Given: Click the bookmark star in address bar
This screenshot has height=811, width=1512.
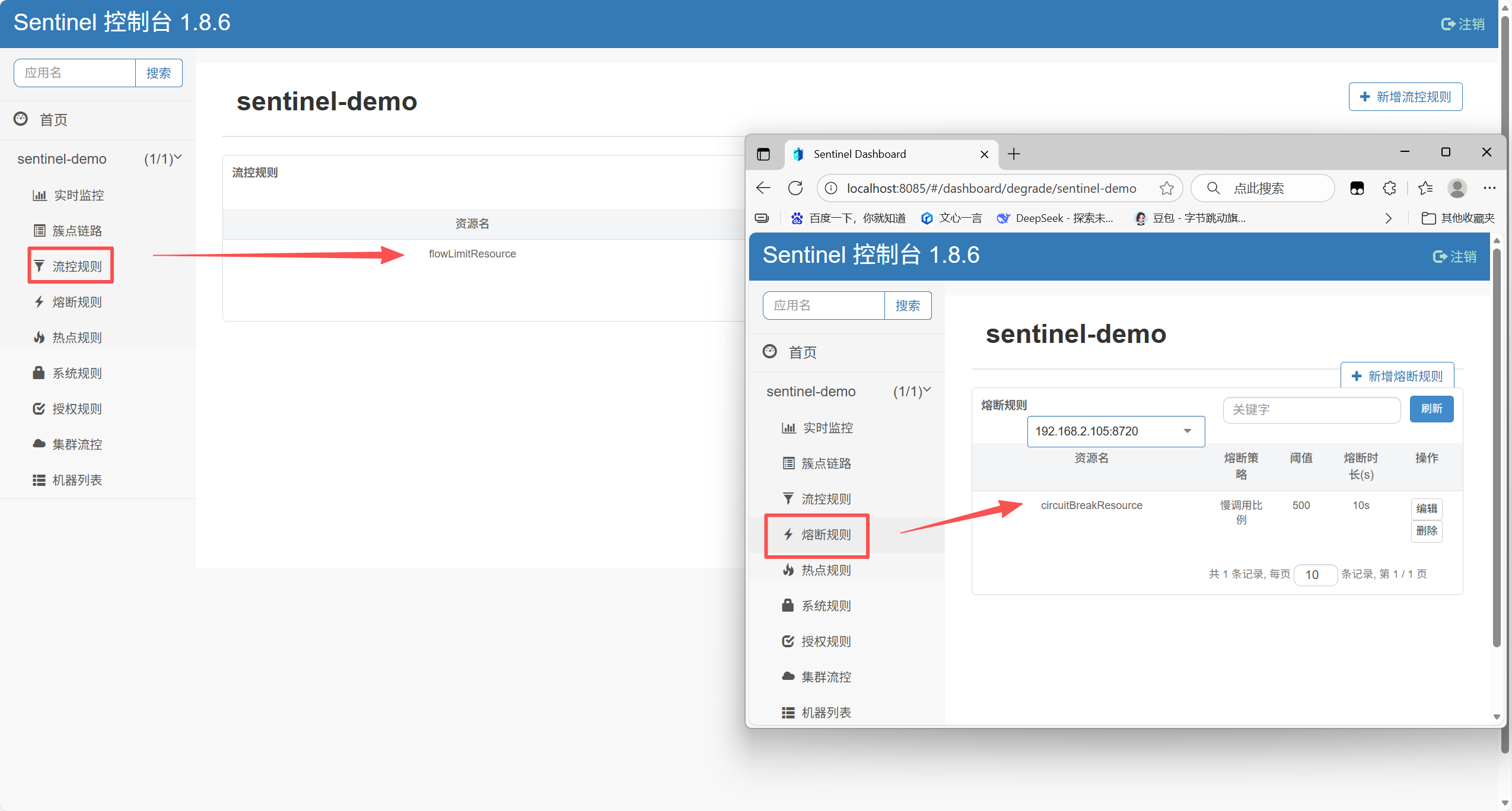Looking at the screenshot, I should pyautogui.click(x=1166, y=188).
